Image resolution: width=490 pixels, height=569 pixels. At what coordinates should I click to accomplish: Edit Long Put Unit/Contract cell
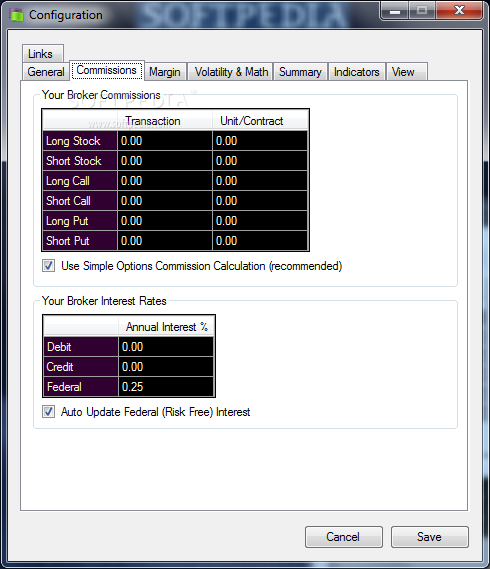260,221
